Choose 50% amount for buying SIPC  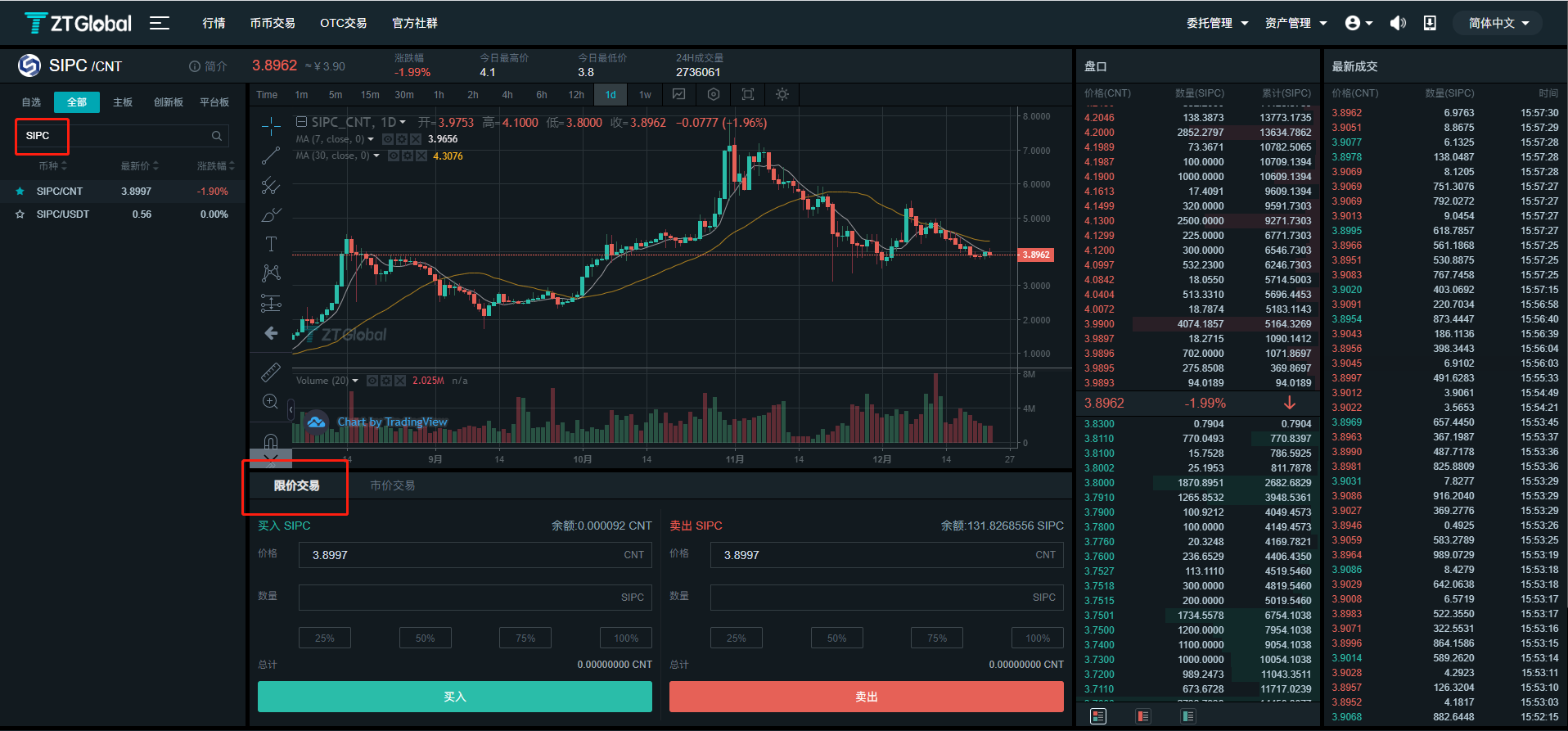point(425,638)
